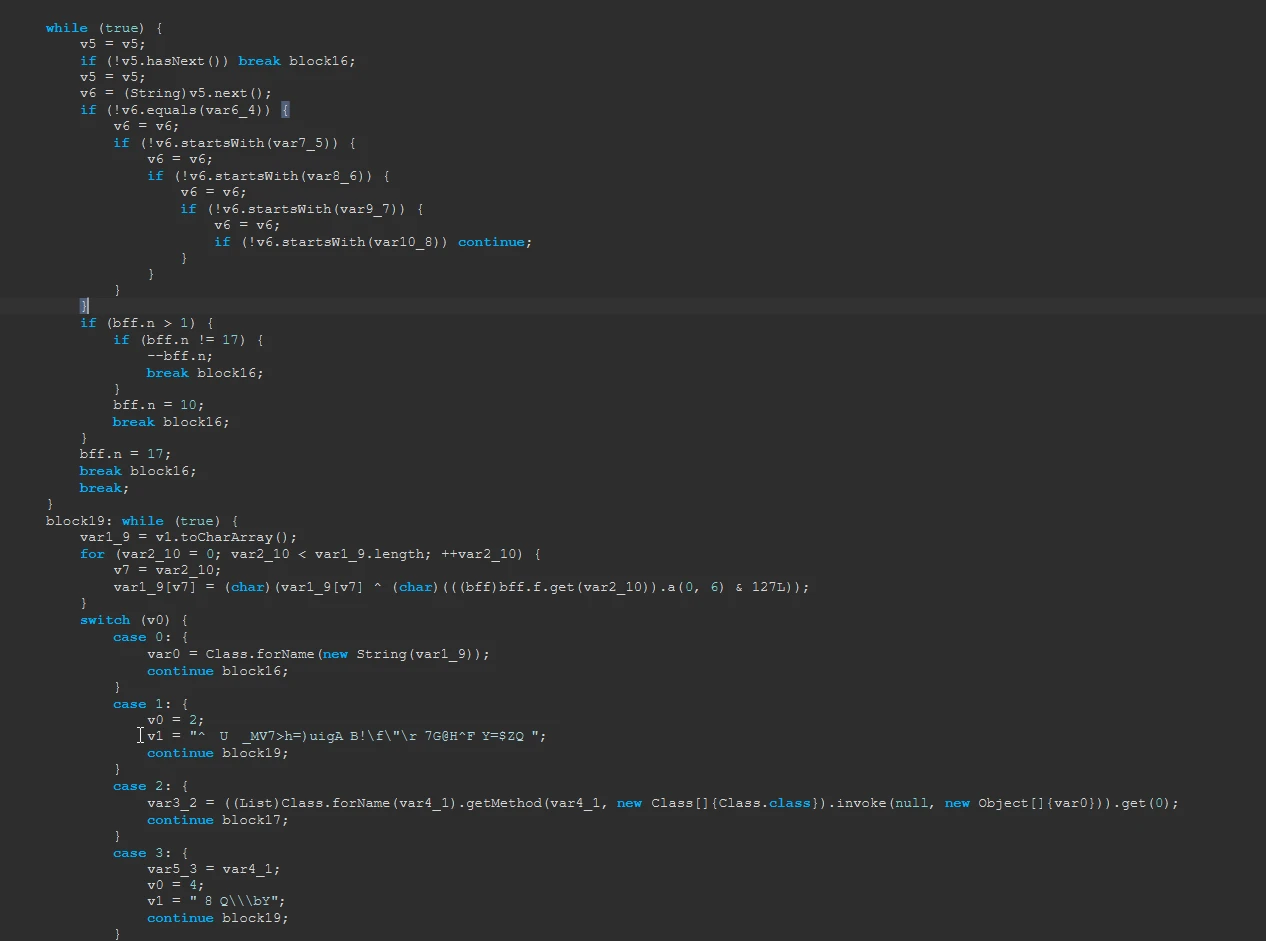Click the 'v0 = 2;' assignment
The height and width of the screenshot is (941, 1266).
[176, 720]
